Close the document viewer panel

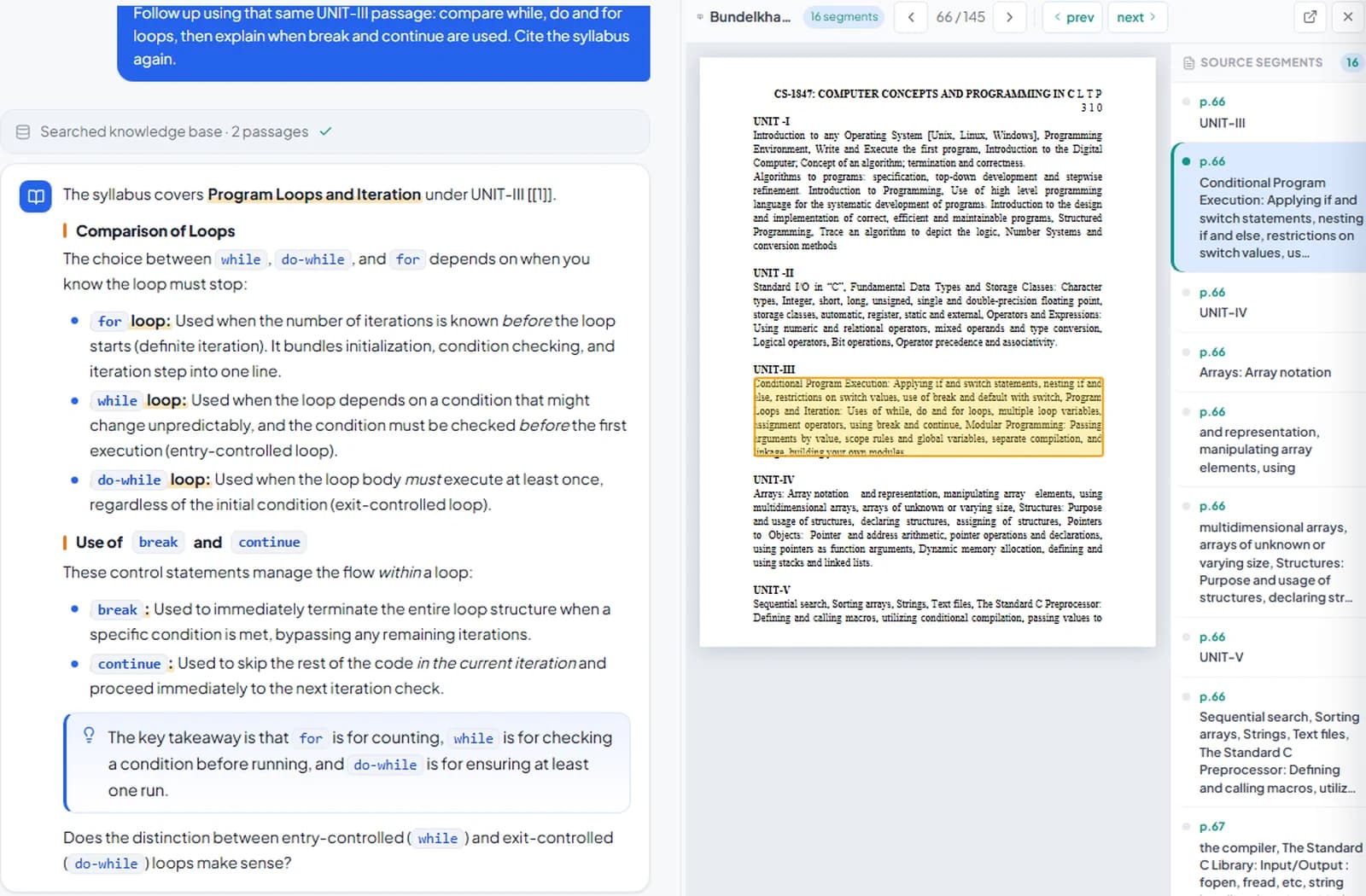click(x=1347, y=17)
